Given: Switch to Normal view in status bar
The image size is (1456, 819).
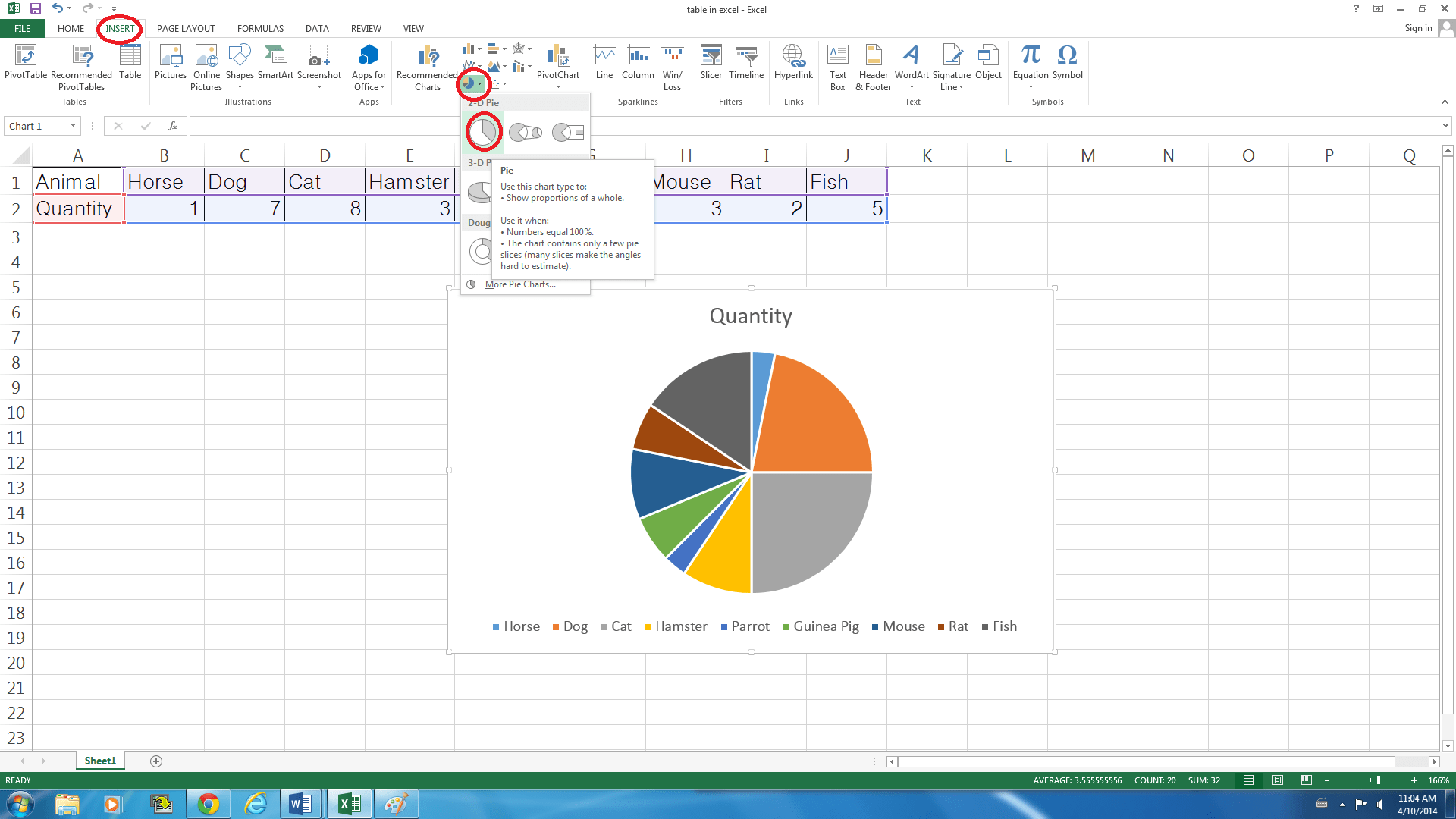Looking at the screenshot, I should coord(1249,780).
